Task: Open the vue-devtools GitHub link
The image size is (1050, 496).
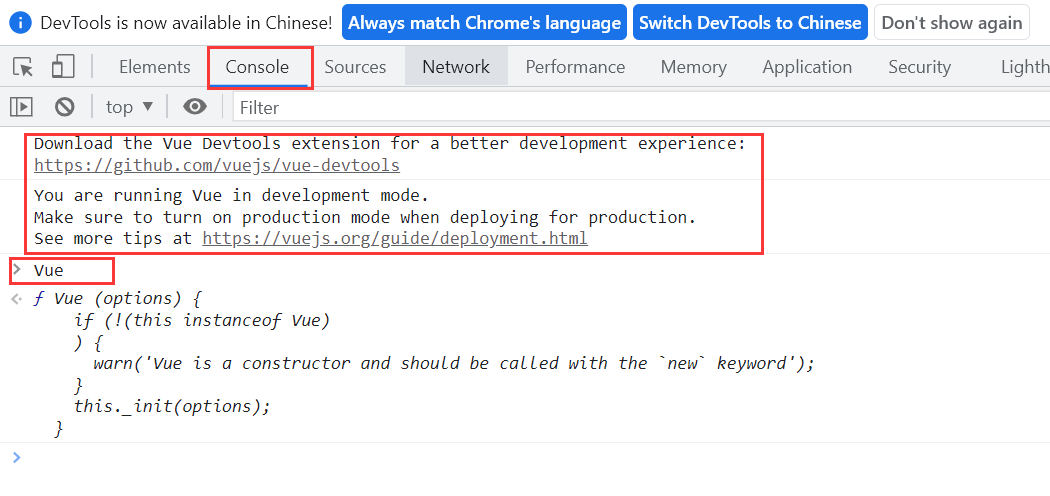Action: click(x=217, y=165)
